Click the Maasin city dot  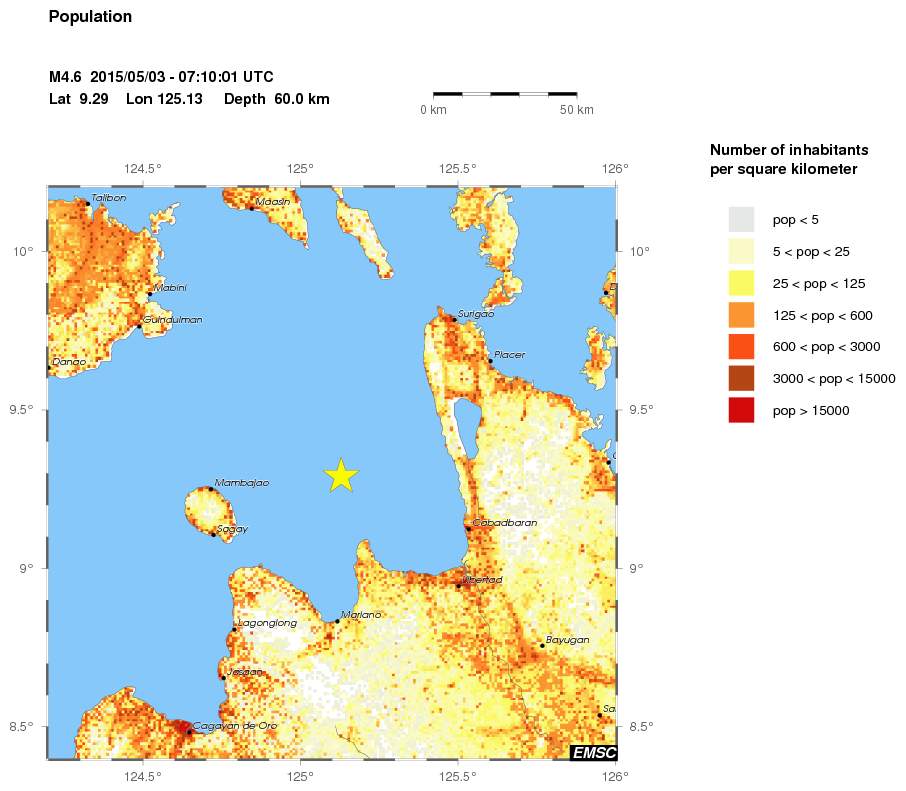pyautogui.click(x=251, y=208)
